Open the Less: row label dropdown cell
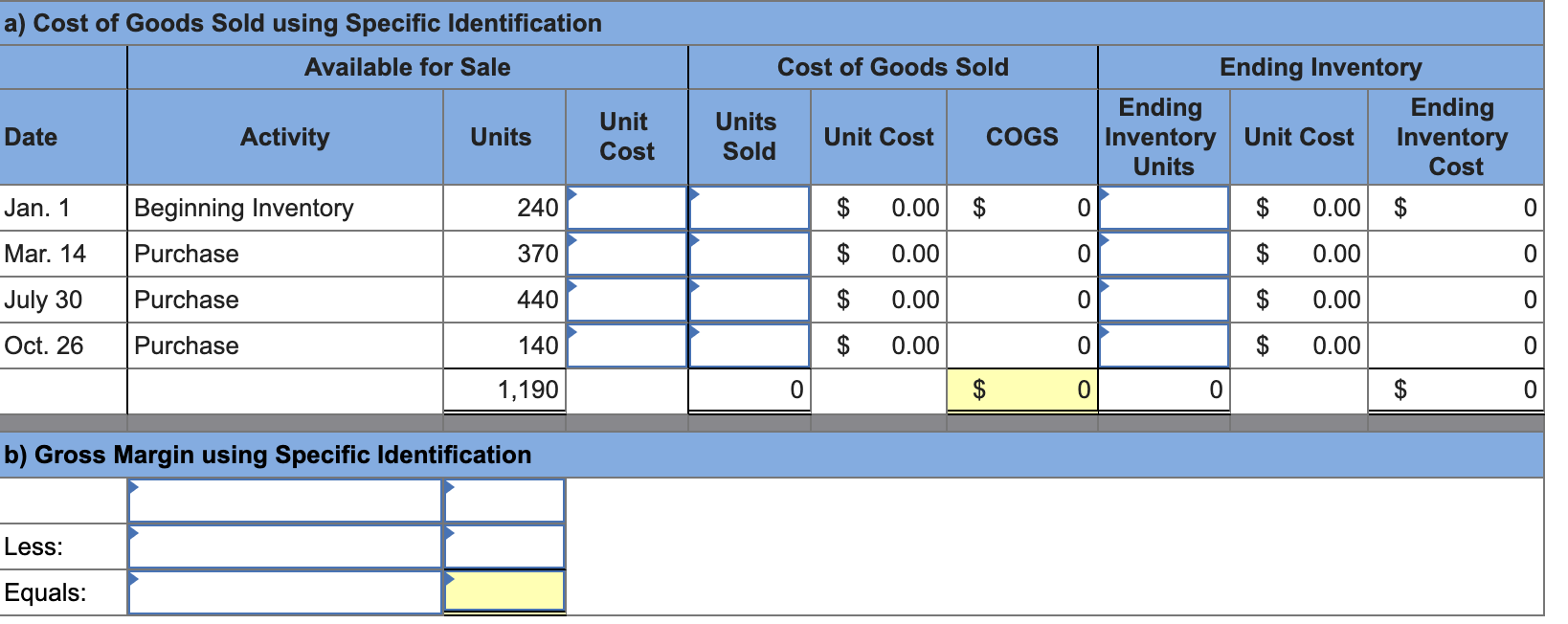Screen dimensions: 1568x624 [x=285, y=546]
